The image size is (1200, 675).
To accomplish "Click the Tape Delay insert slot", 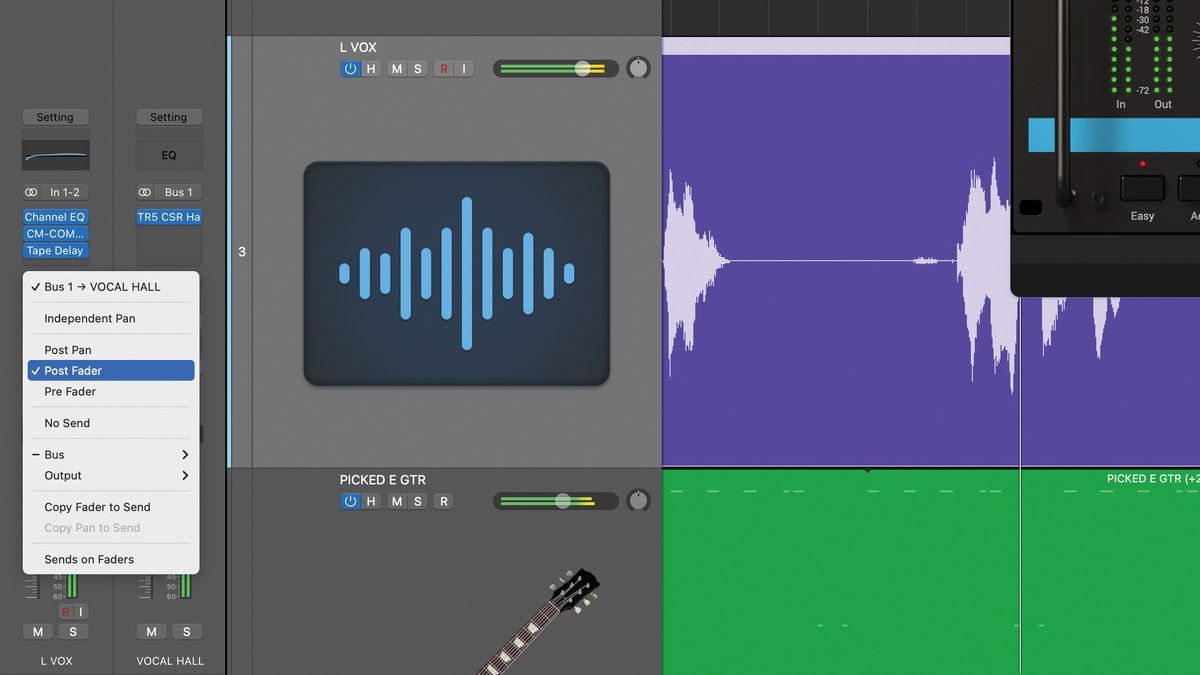I will 55,250.
